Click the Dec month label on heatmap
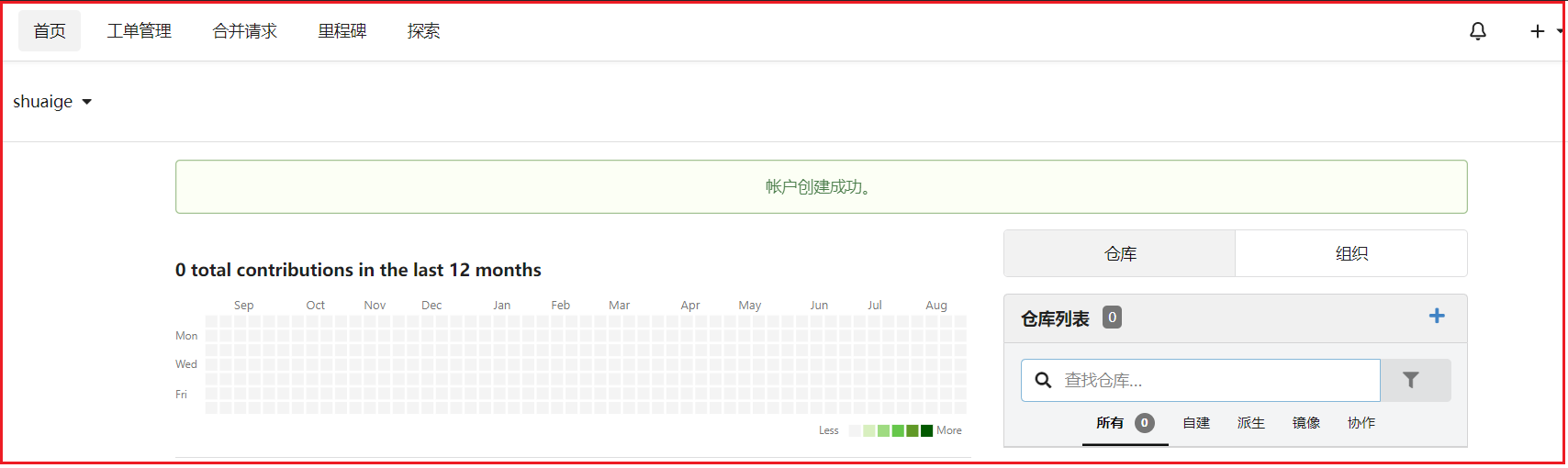The height and width of the screenshot is (468, 1568). click(431, 306)
